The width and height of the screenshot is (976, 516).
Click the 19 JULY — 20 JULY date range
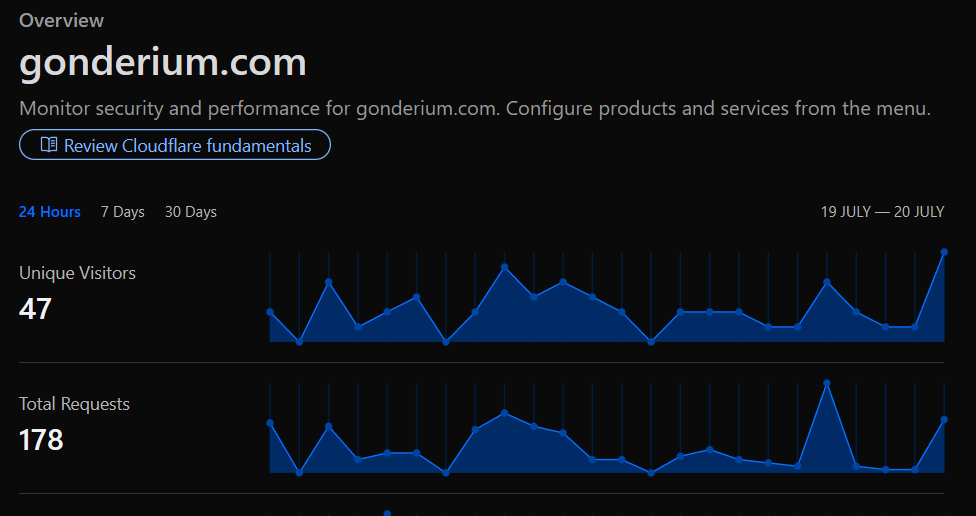[882, 212]
